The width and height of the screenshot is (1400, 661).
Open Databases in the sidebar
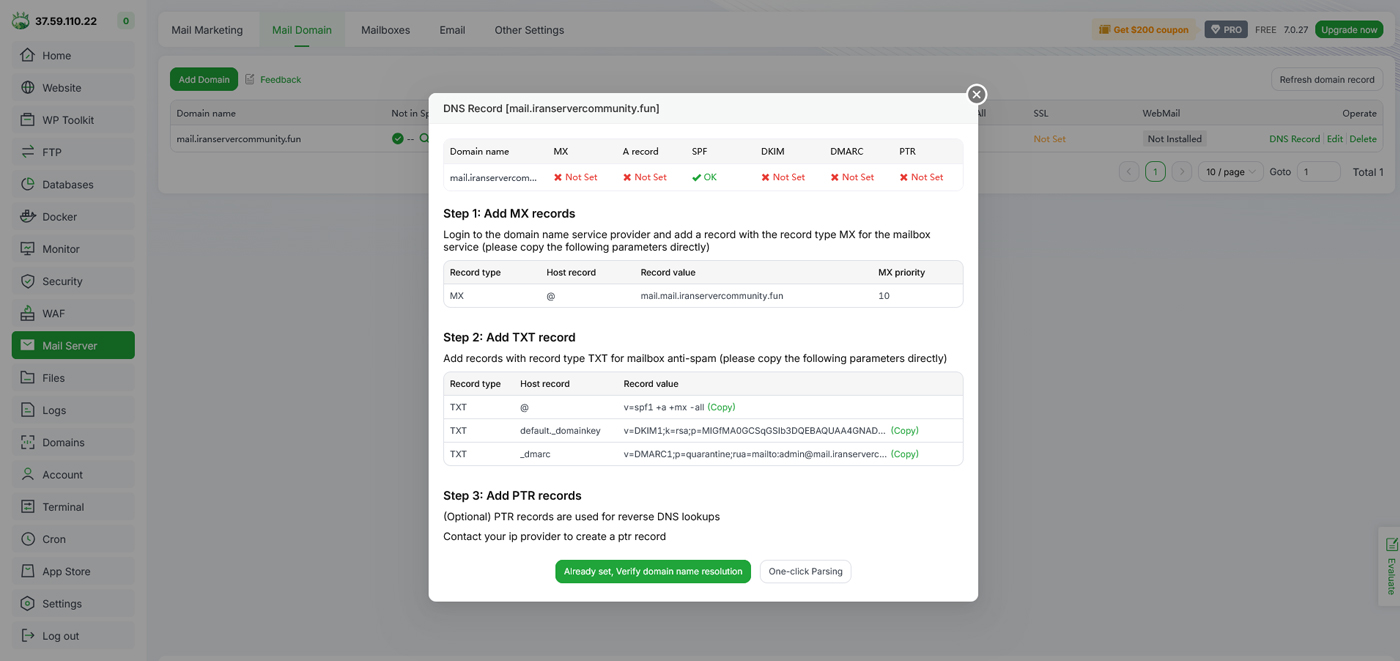(x=67, y=185)
